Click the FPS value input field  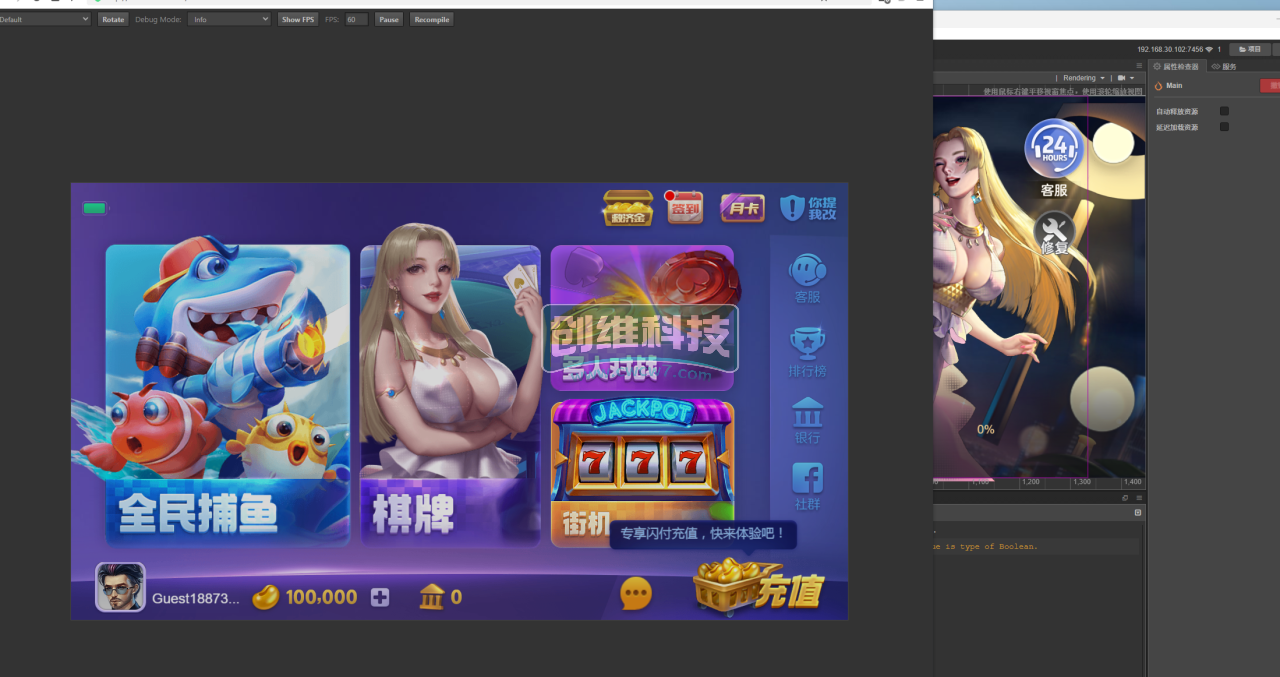click(356, 19)
